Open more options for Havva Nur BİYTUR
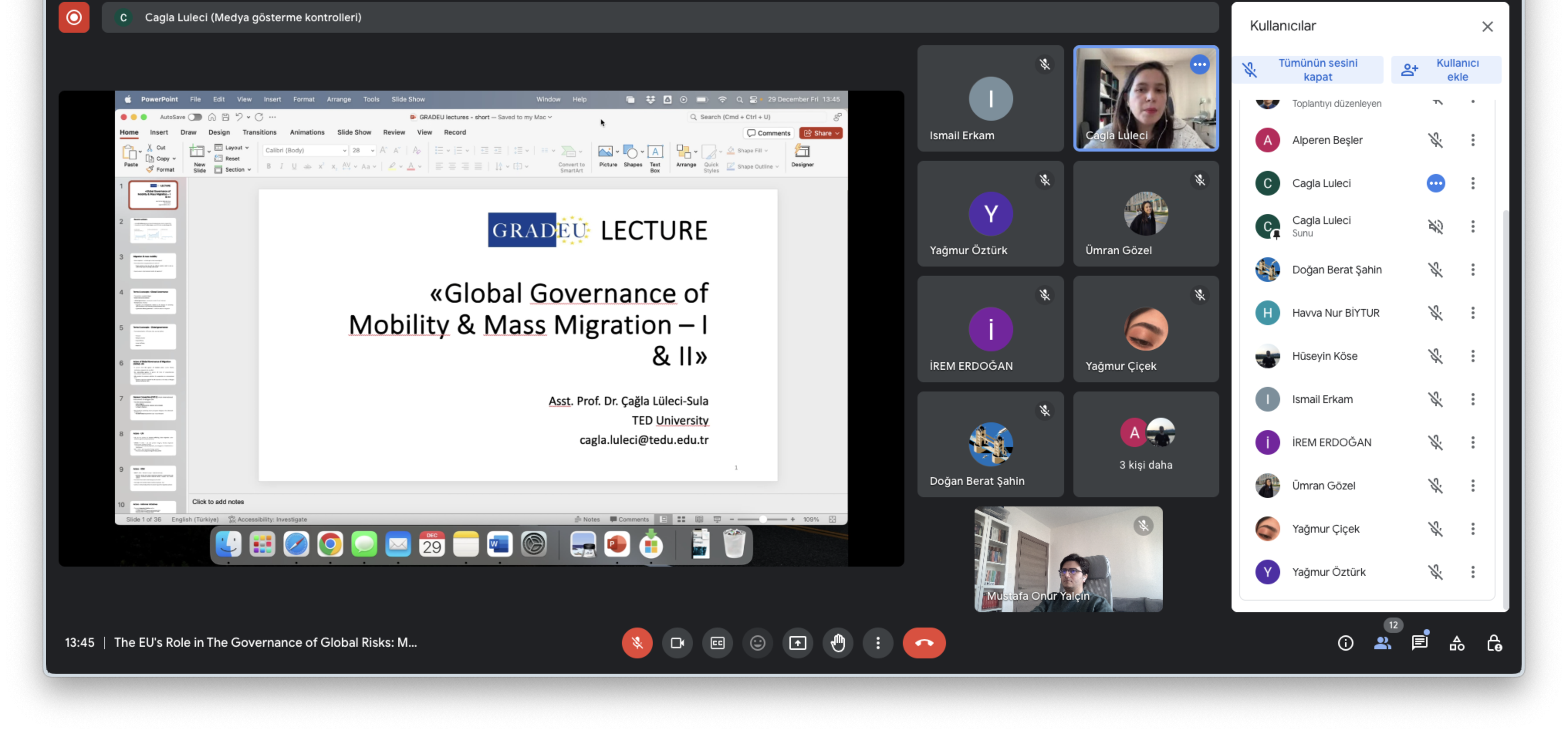Screen dimensions: 1568x734 point(1472,313)
